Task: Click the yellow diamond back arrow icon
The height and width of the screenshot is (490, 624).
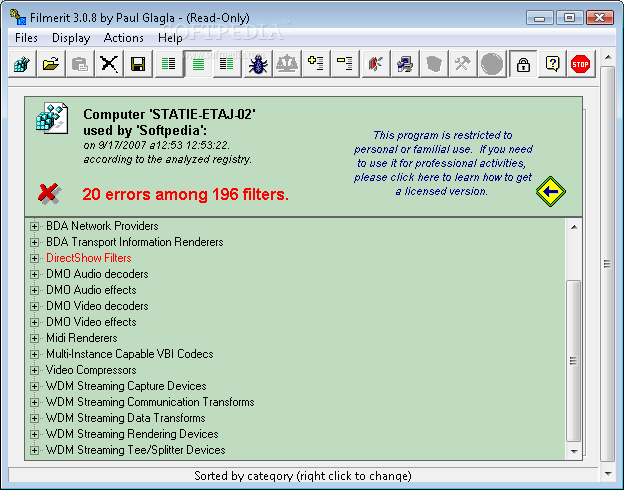Action: pyautogui.click(x=551, y=191)
